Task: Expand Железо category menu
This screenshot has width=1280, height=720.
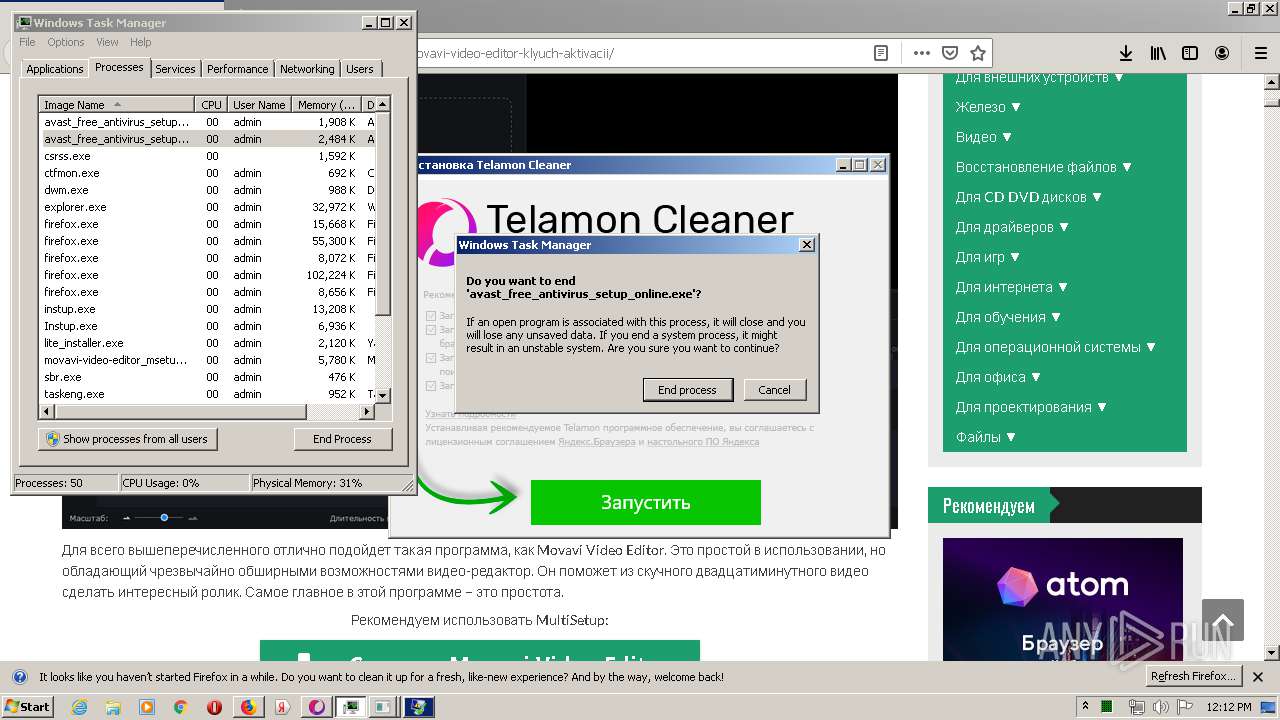Action: tap(988, 107)
